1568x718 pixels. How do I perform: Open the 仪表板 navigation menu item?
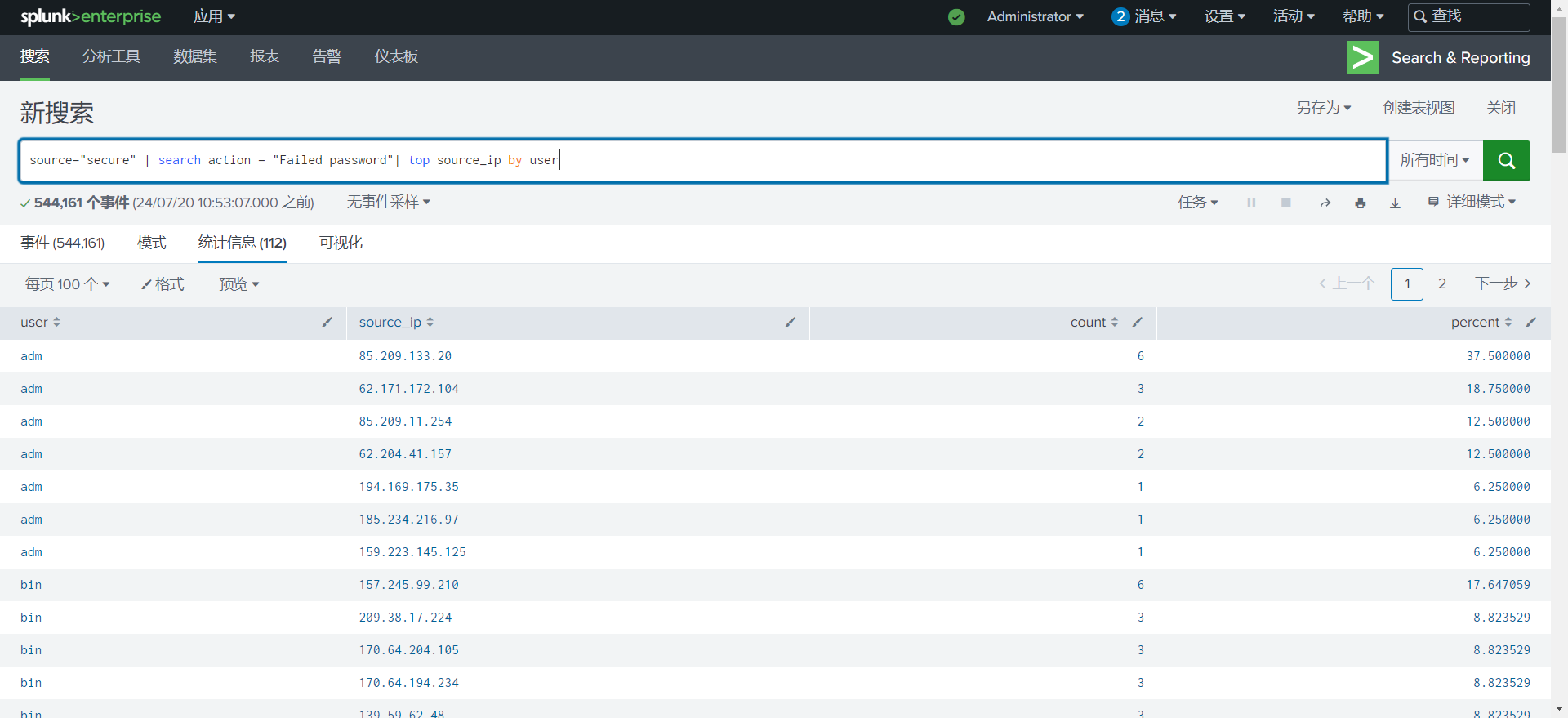tap(396, 56)
